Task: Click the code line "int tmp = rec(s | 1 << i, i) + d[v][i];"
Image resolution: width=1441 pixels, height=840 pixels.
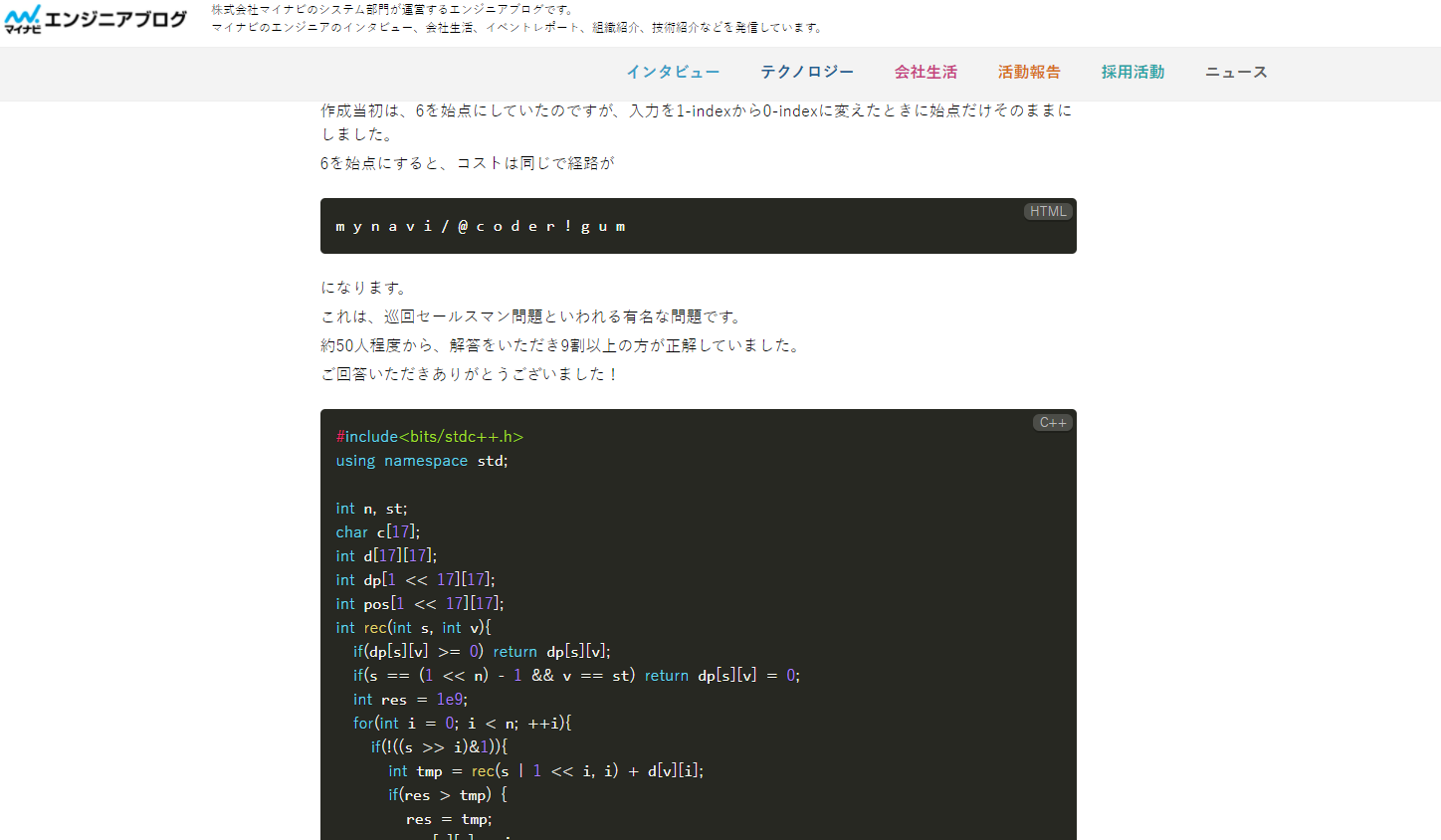Action: tap(545, 771)
